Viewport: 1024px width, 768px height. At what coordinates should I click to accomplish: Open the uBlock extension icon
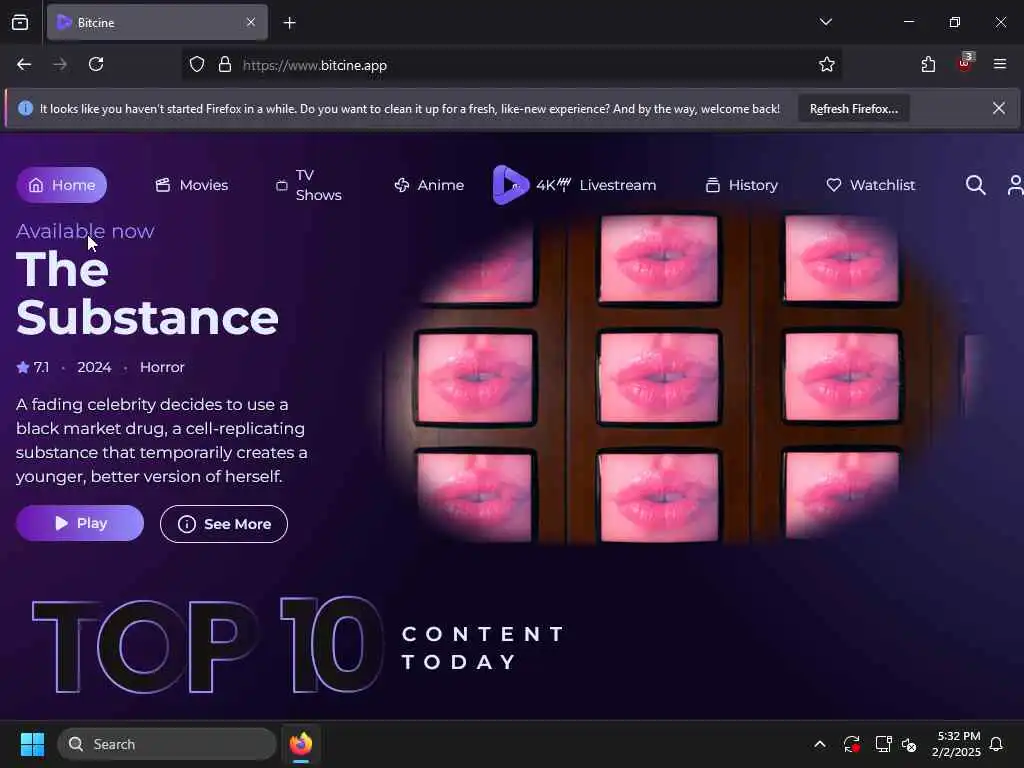point(965,63)
